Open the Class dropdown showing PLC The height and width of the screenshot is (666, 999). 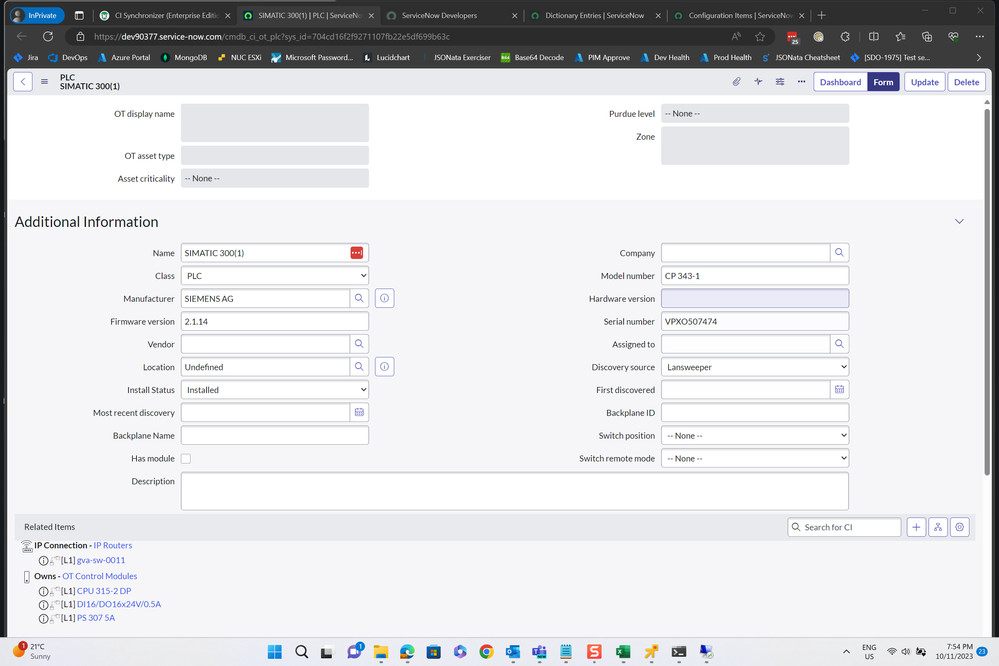pyautogui.click(x=275, y=276)
